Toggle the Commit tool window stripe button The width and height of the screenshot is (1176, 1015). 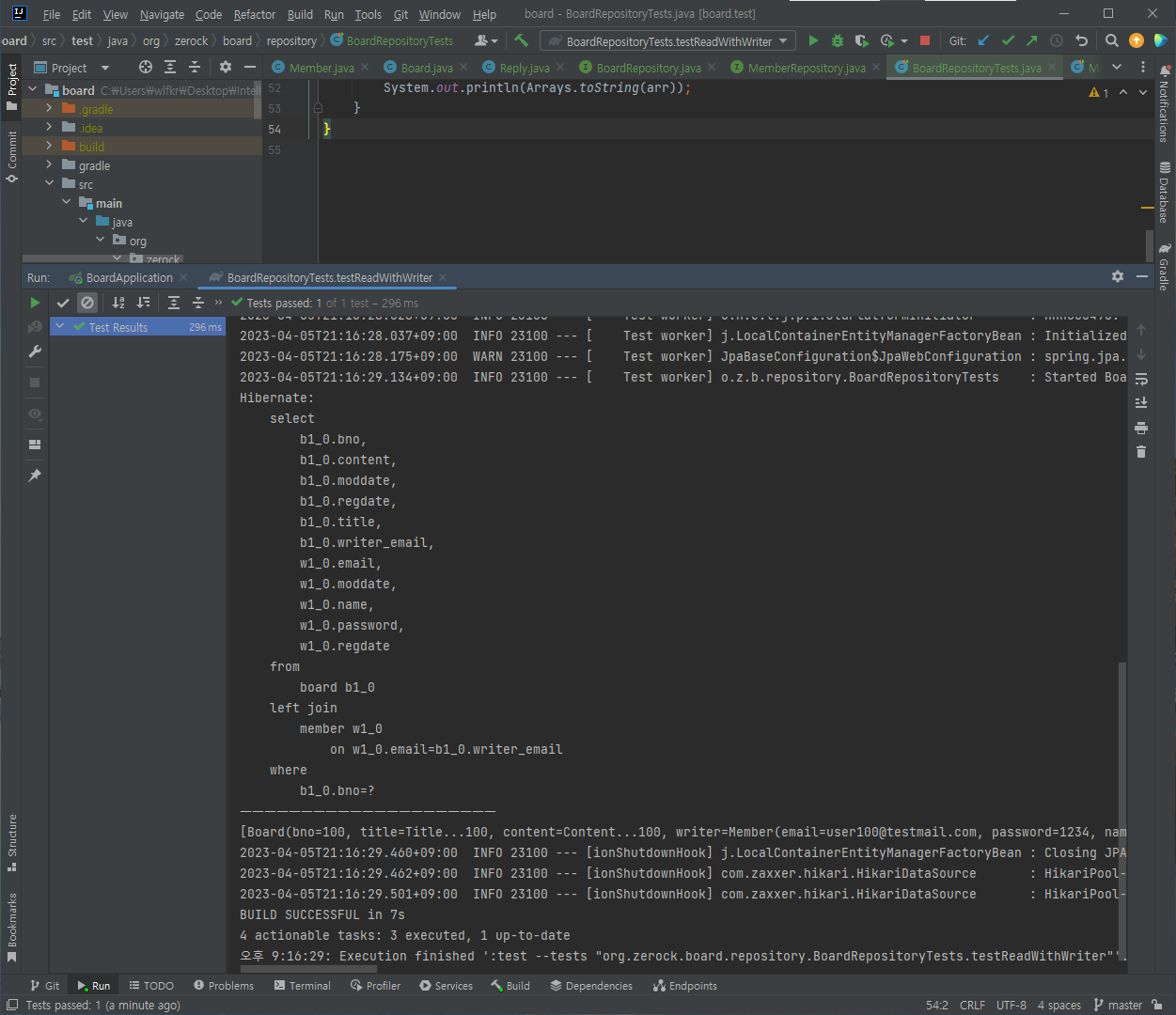click(x=11, y=157)
